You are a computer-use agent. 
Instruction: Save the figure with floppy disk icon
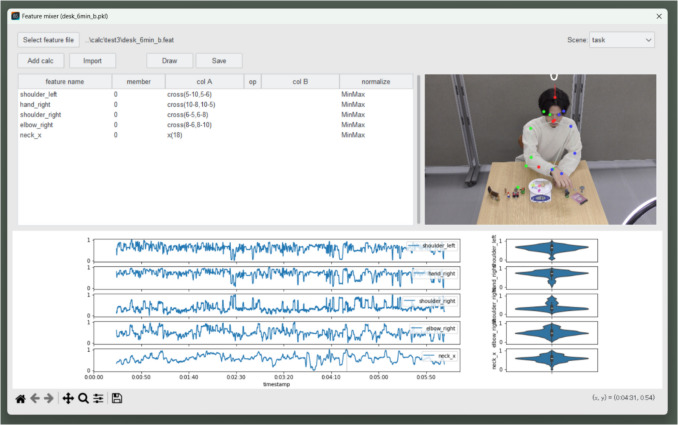[x=117, y=398]
